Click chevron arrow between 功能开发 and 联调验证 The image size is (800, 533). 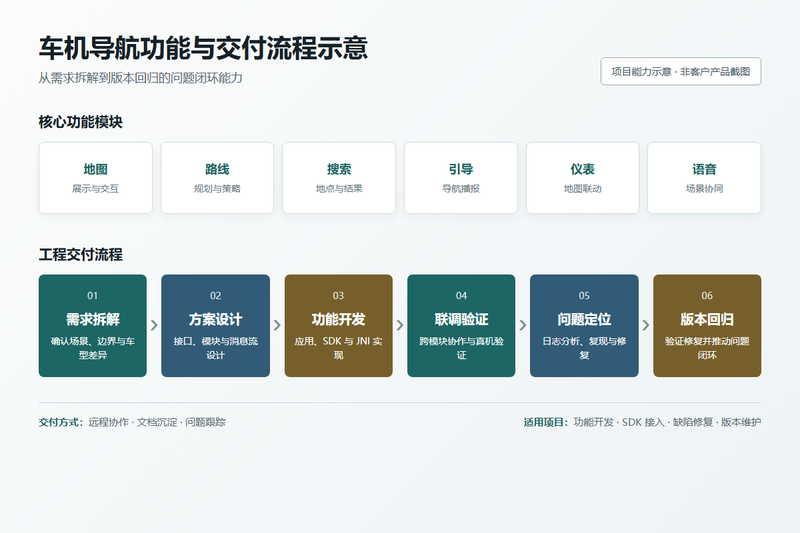[x=400, y=325]
